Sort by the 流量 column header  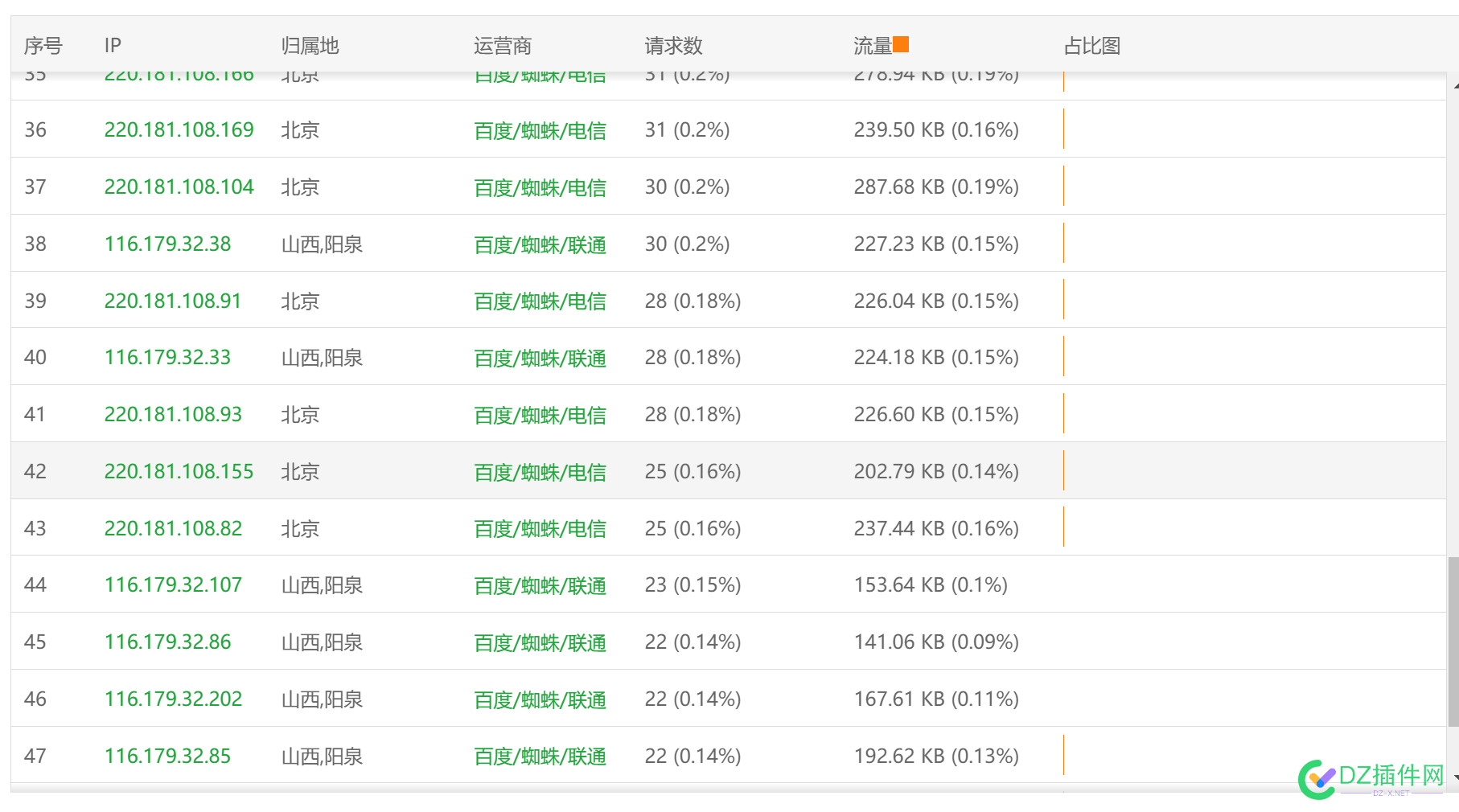(x=873, y=46)
